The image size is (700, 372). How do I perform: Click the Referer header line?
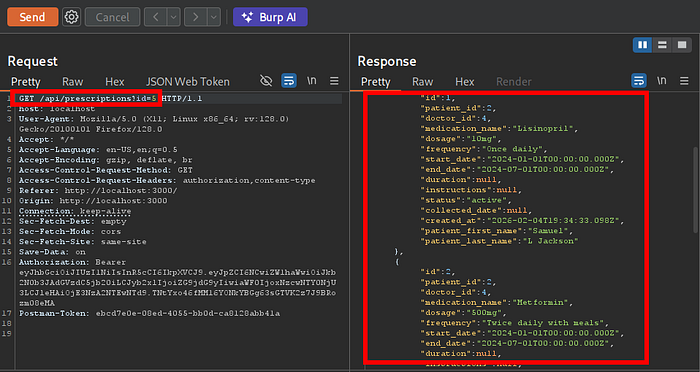click(x=98, y=191)
